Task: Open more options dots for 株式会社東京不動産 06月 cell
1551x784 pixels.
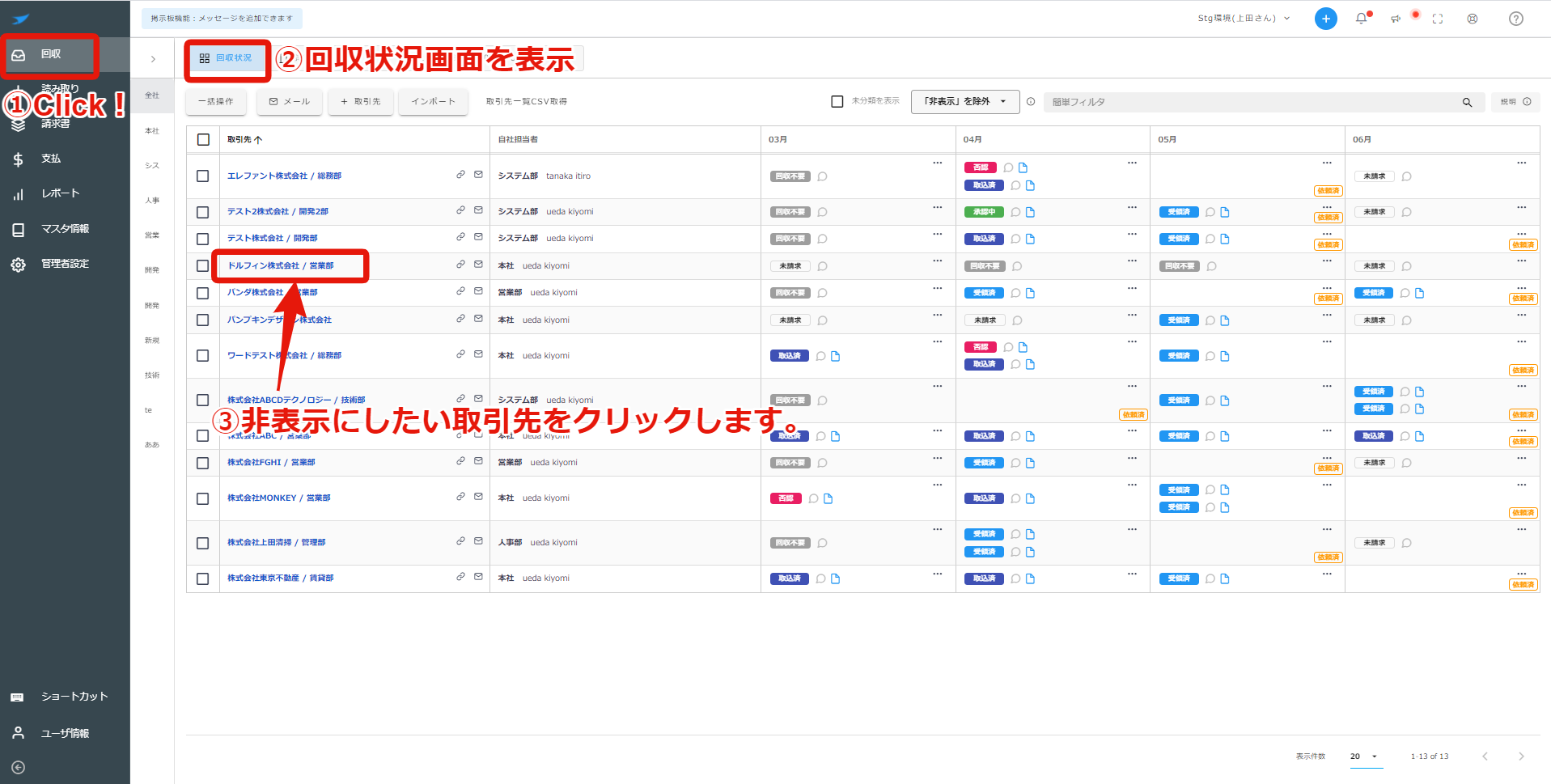Action: [1521, 574]
